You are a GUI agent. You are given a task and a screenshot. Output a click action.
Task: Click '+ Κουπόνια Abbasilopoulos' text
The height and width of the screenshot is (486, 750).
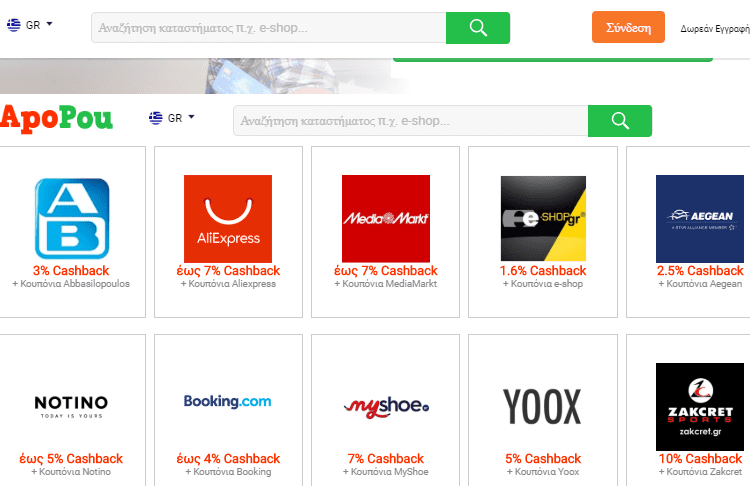tap(71, 284)
